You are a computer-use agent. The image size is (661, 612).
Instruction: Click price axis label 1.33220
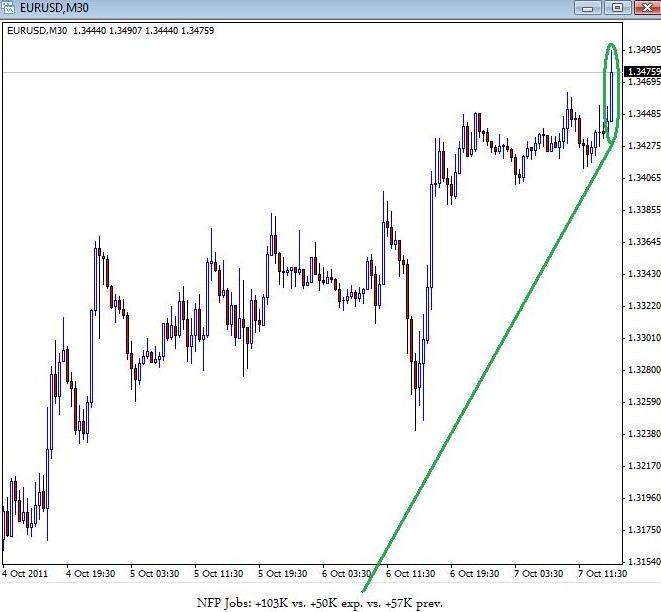coord(644,306)
